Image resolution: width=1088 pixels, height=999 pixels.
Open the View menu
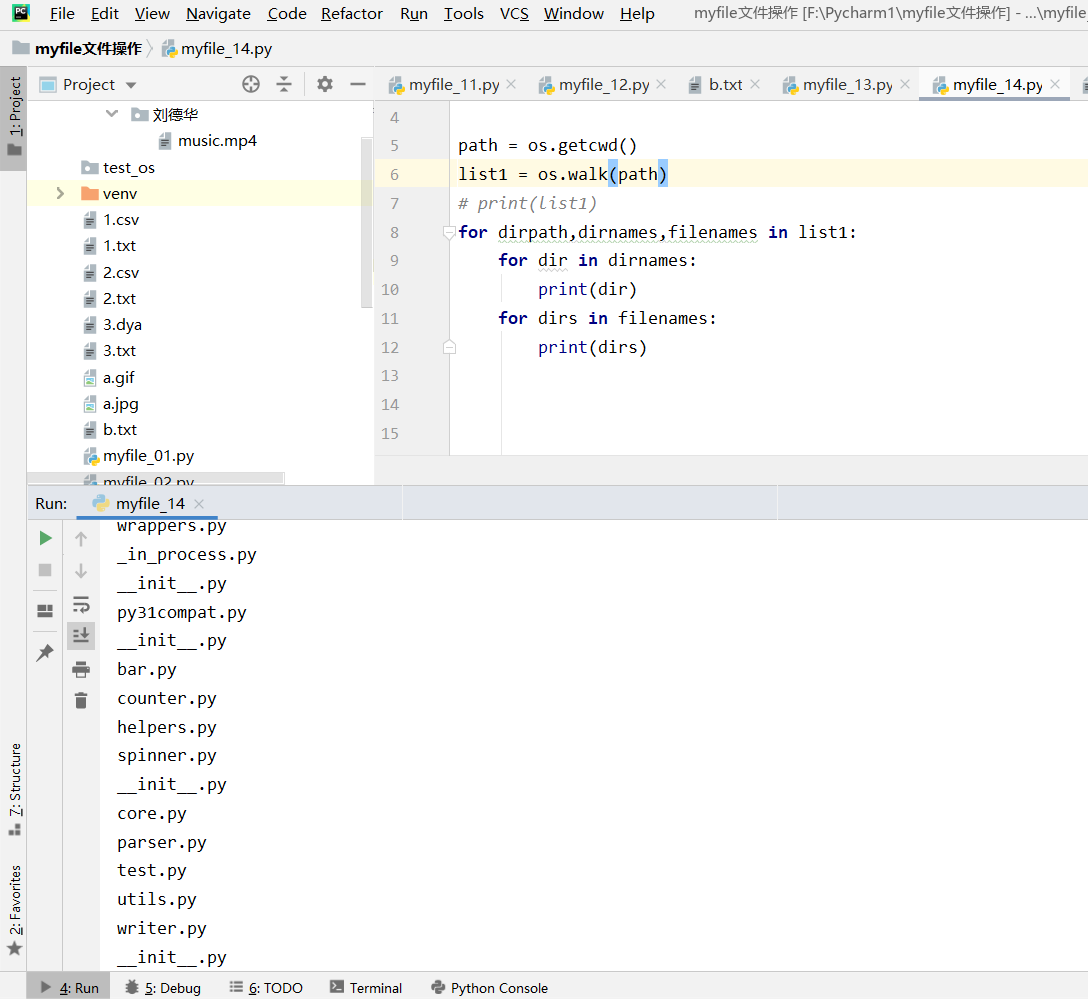152,14
